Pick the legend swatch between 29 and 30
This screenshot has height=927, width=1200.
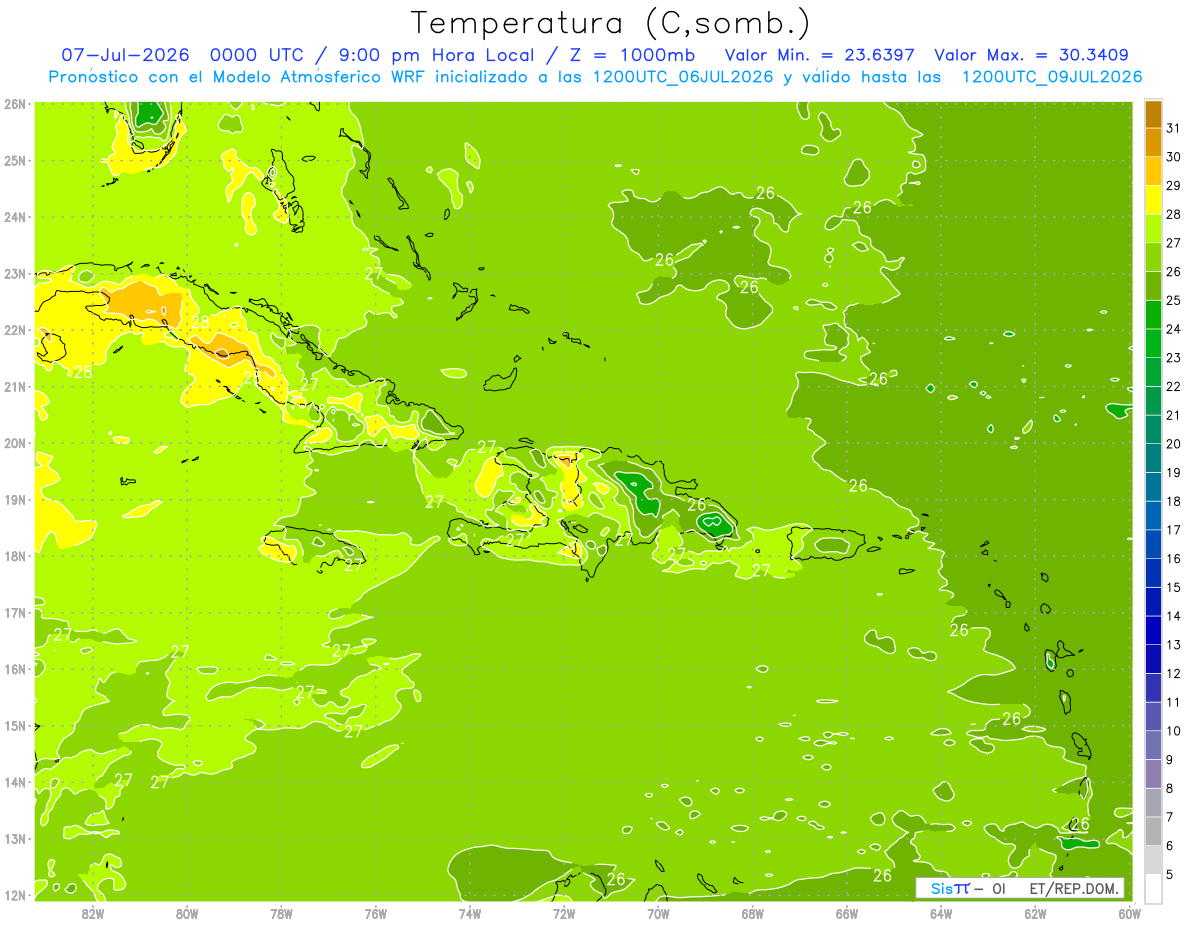coord(1153,172)
